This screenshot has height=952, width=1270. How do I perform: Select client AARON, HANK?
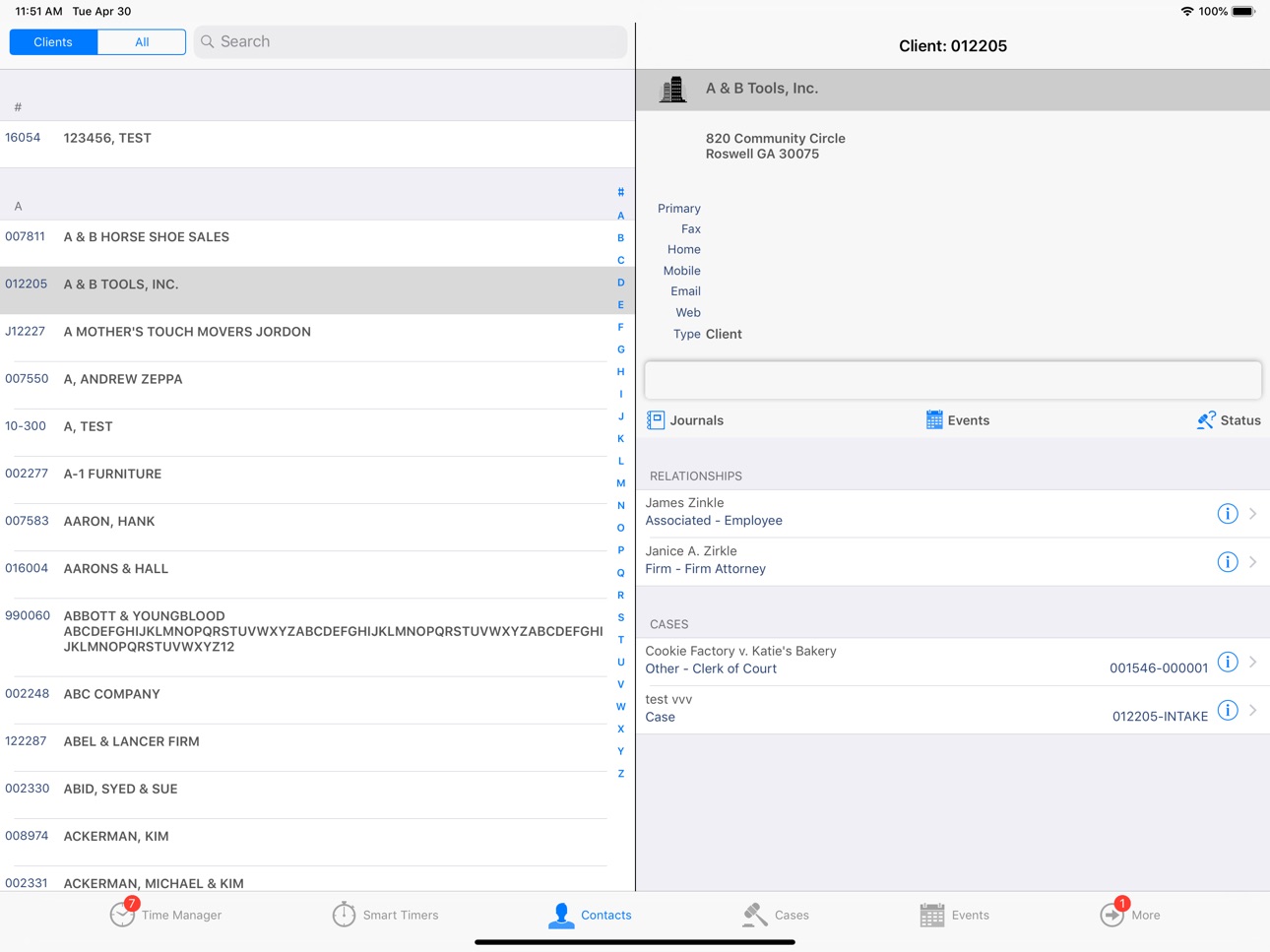(317, 527)
